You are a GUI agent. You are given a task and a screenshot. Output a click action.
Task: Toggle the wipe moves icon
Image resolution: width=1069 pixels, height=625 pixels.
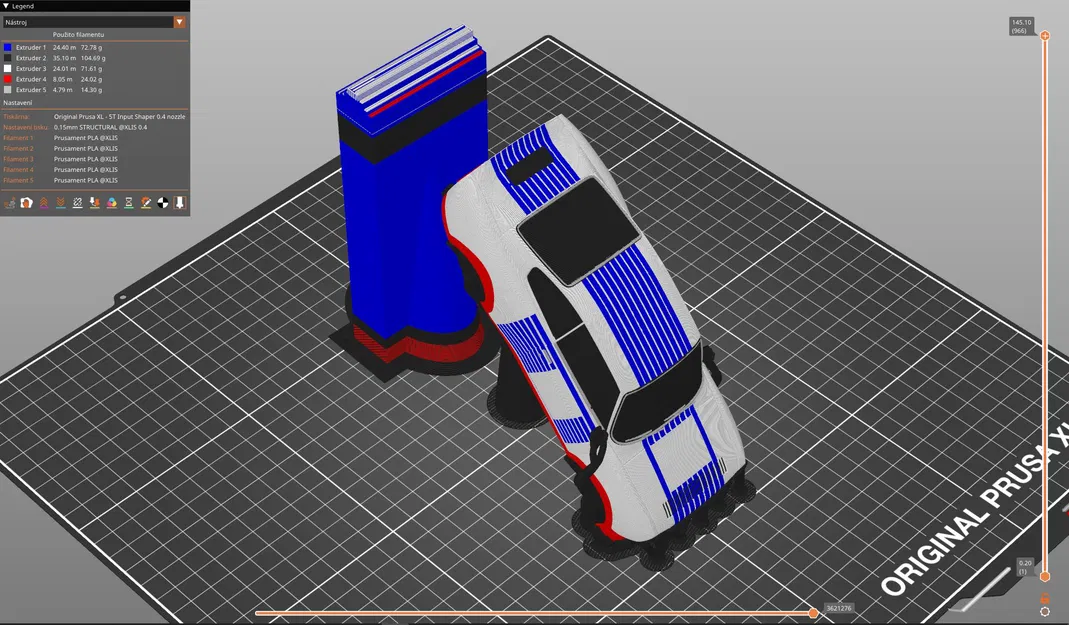(27, 202)
